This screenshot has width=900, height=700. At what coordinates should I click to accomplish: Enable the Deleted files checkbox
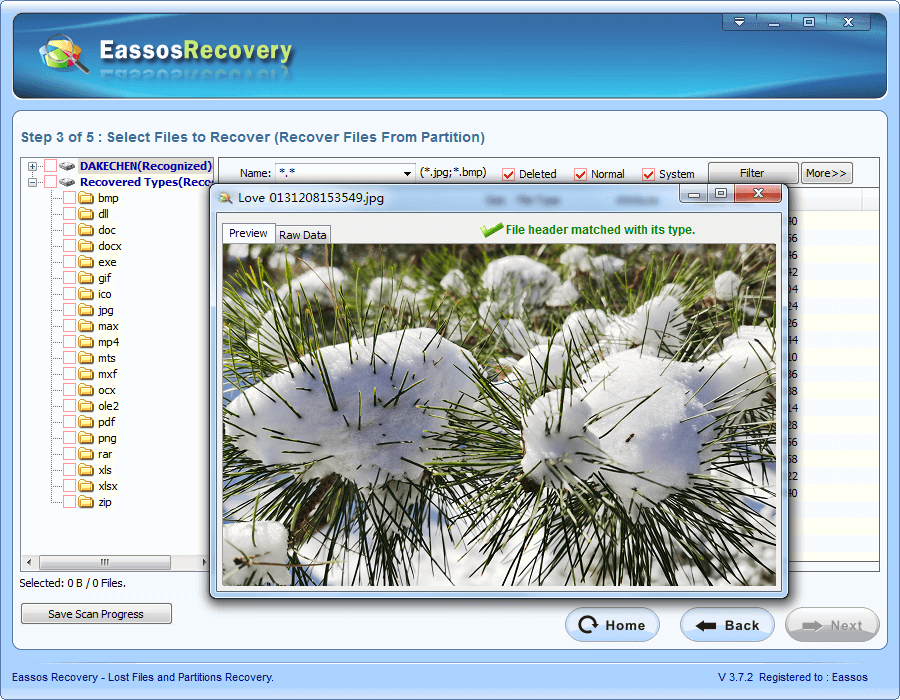click(x=509, y=173)
